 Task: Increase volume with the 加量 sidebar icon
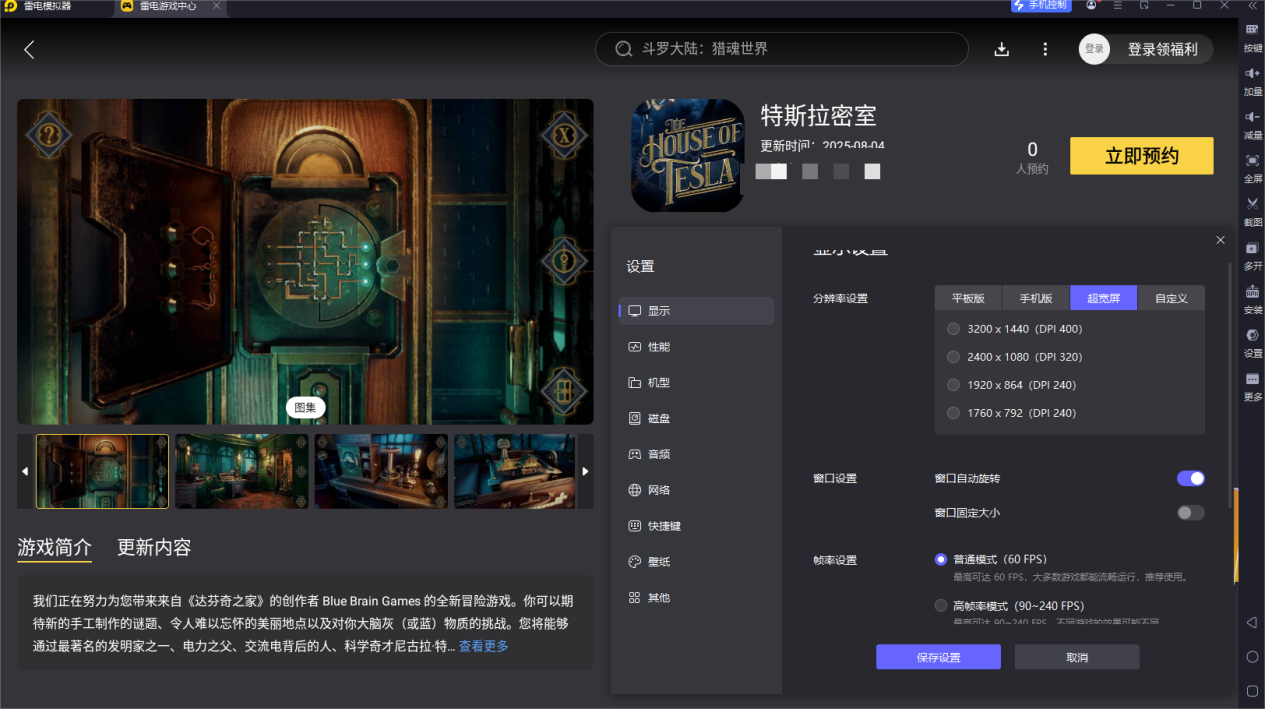[1252, 81]
